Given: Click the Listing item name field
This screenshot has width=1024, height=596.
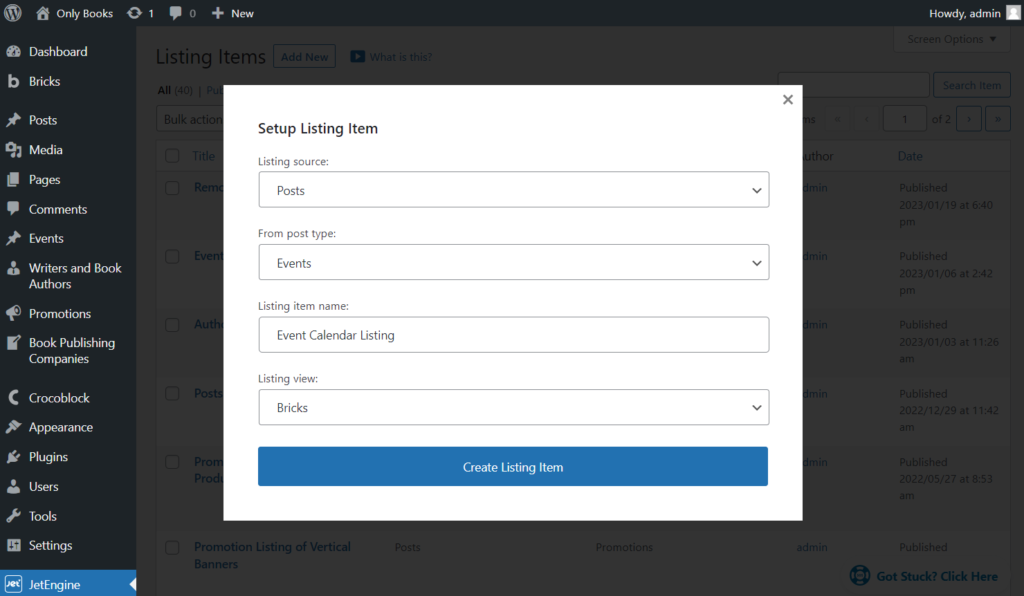Looking at the screenshot, I should pyautogui.click(x=513, y=335).
